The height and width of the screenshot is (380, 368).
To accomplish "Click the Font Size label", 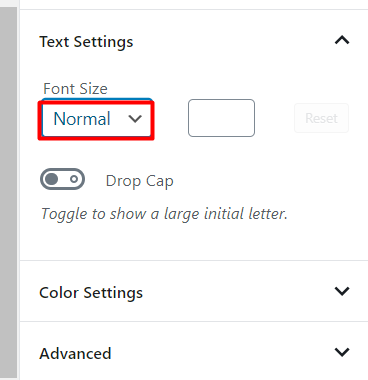I will tap(75, 89).
